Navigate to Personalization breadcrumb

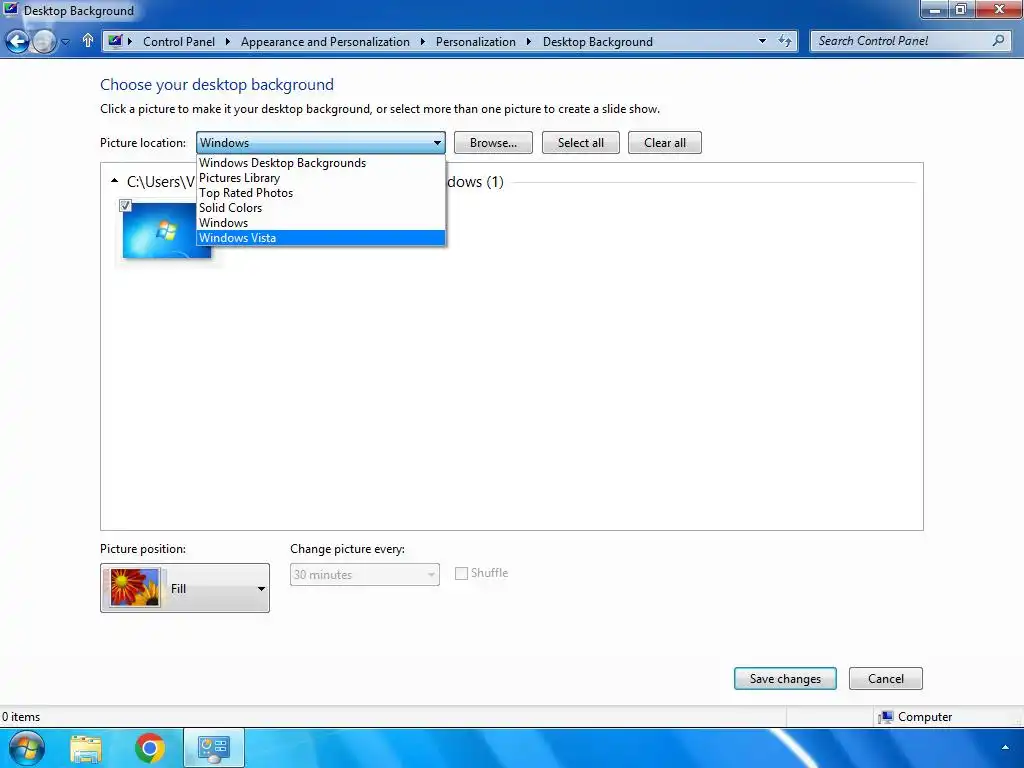pyautogui.click(x=475, y=42)
